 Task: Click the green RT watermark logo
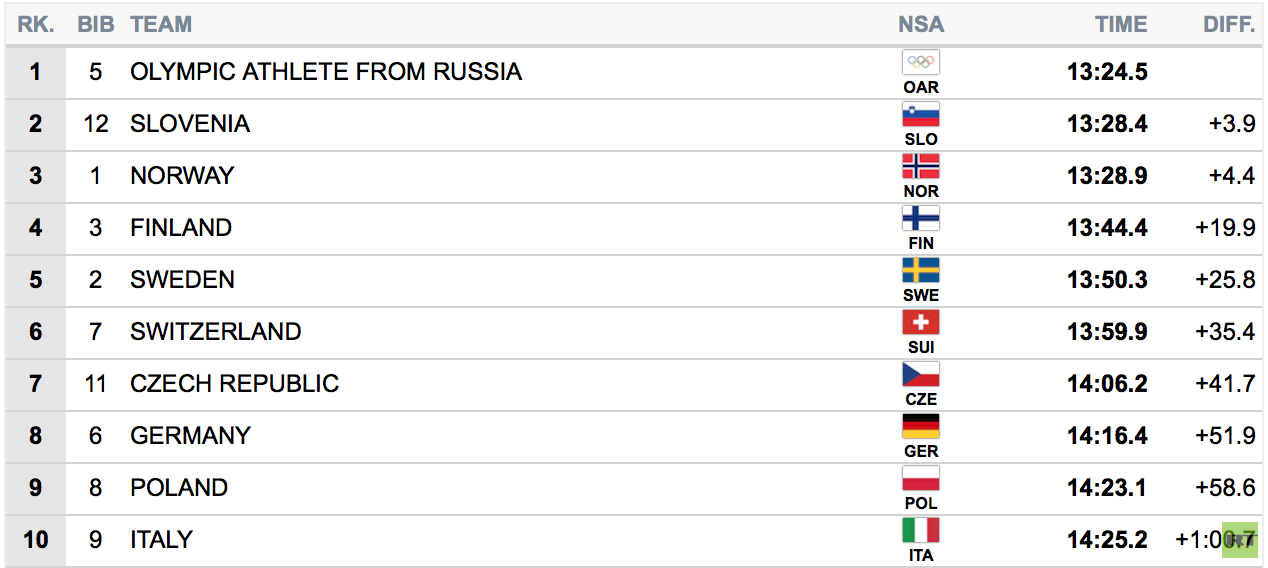coord(1240,540)
